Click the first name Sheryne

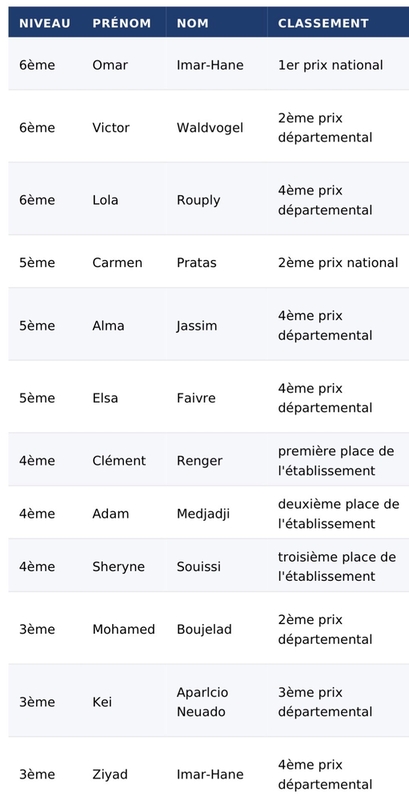point(118,567)
